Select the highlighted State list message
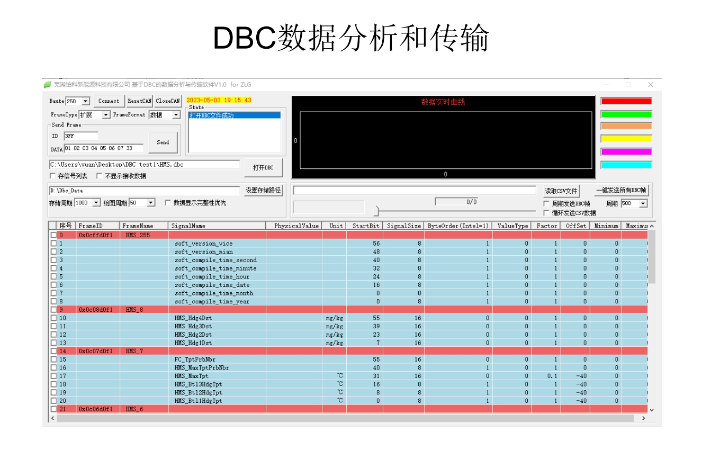 point(235,115)
